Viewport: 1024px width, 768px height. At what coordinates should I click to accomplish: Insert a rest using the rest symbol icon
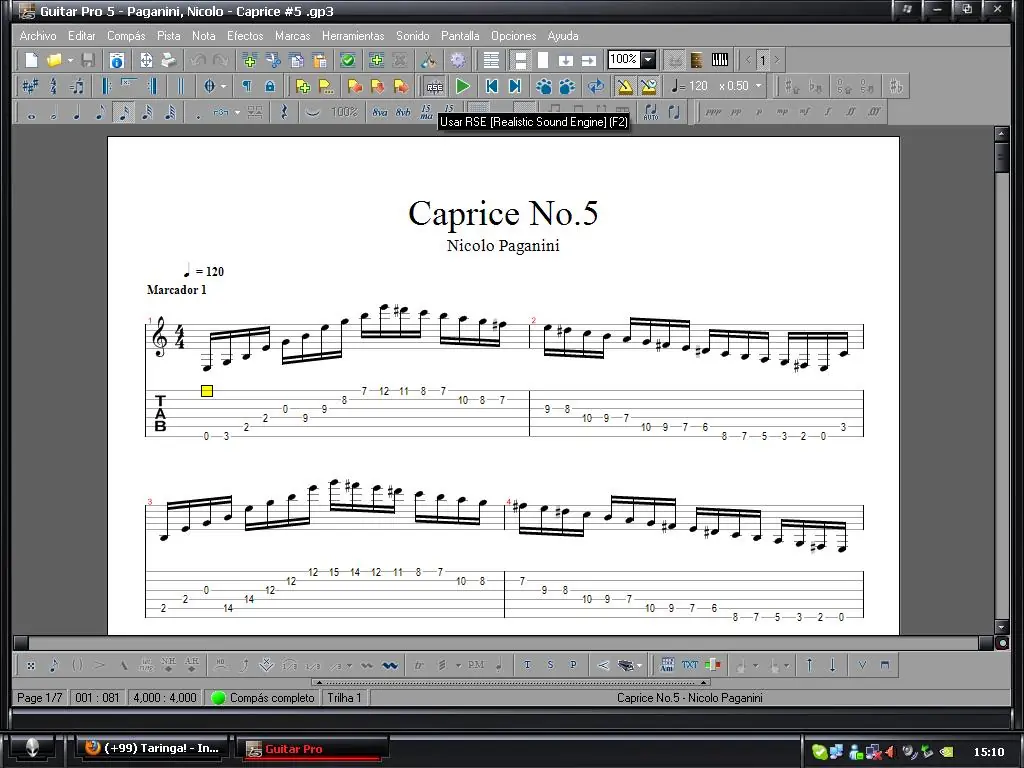coord(284,112)
